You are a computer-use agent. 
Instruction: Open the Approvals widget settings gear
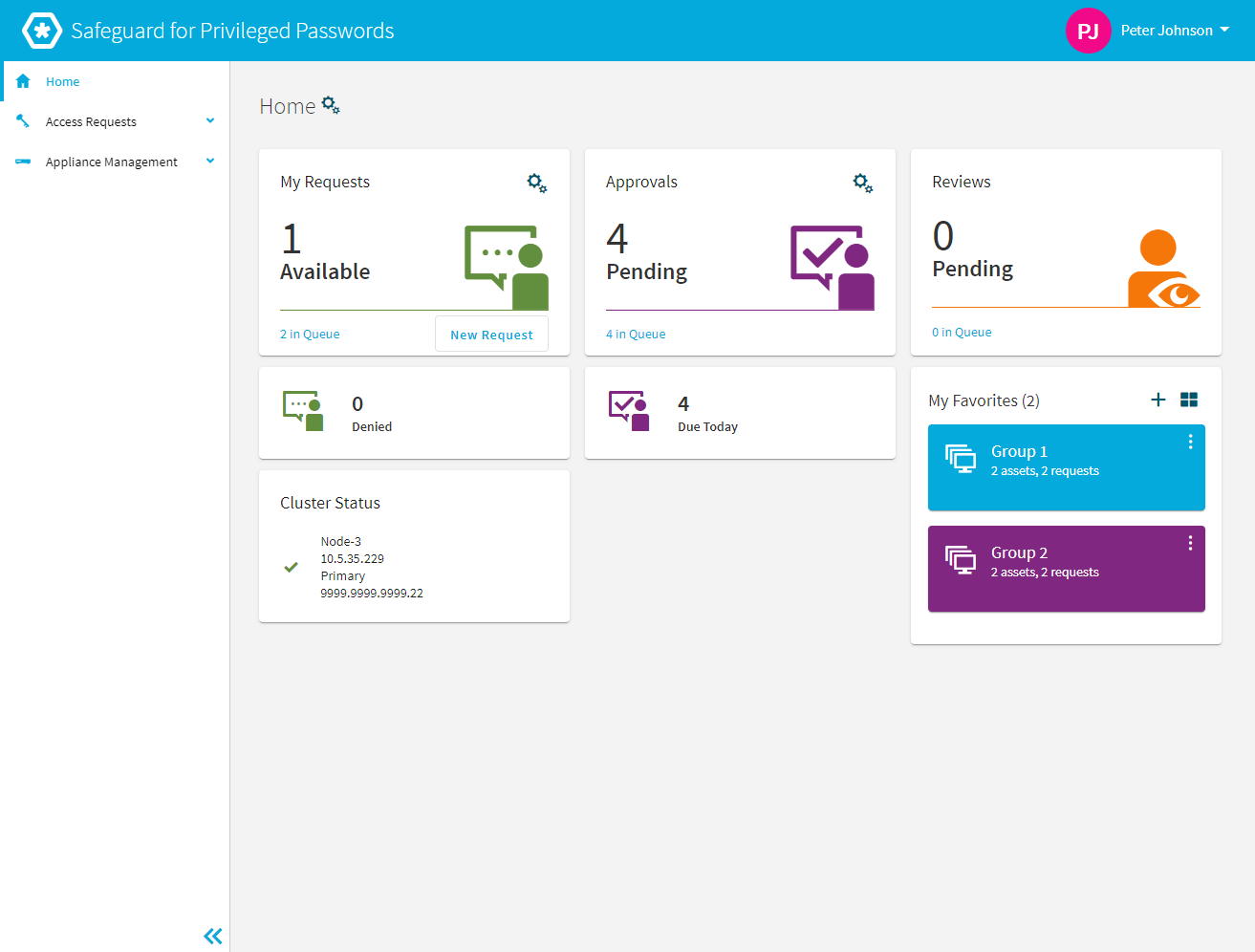[x=862, y=183]
